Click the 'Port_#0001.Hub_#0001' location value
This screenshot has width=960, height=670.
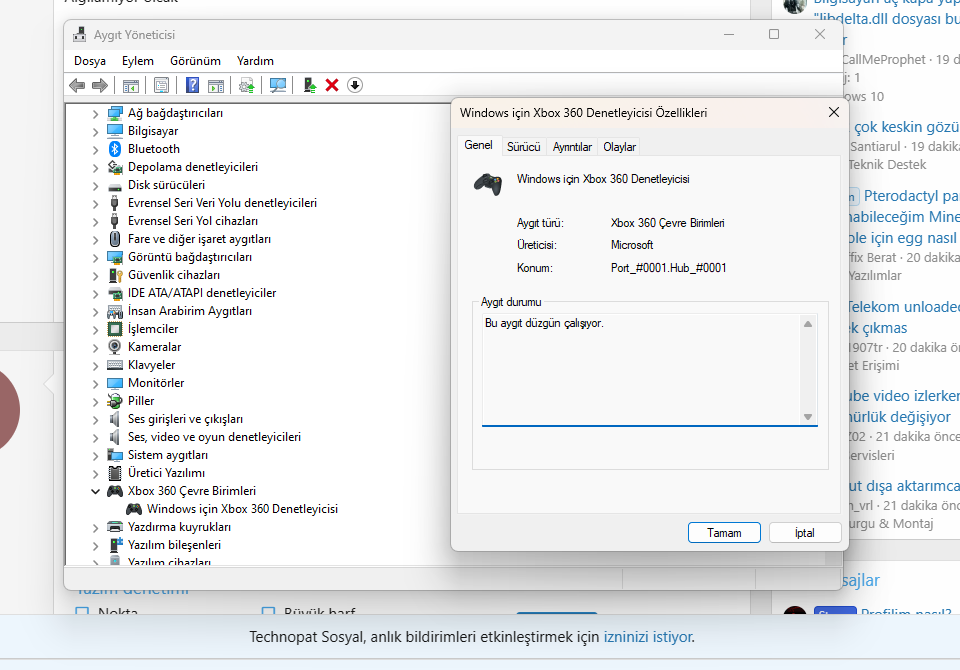click(x=669, y=268)
